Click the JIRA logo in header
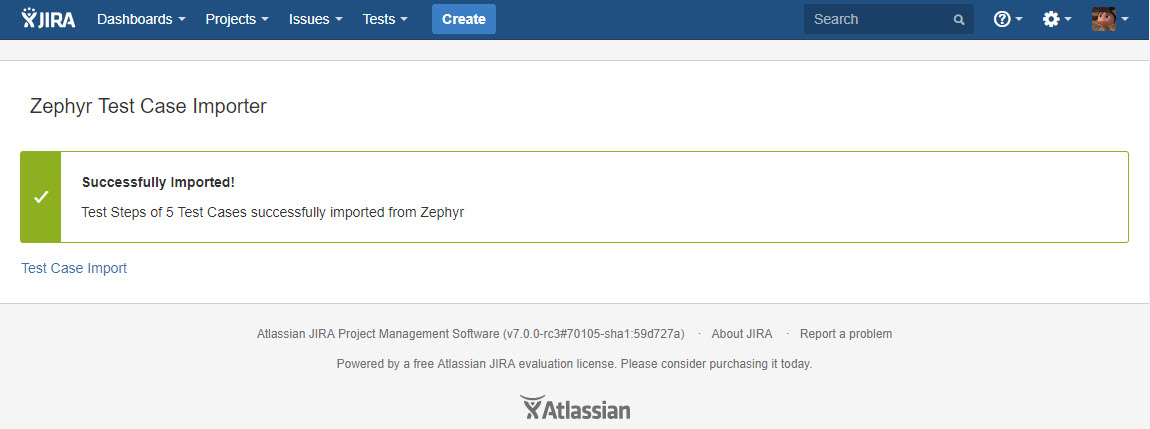 pyautogui.click(x=48, y=19)
